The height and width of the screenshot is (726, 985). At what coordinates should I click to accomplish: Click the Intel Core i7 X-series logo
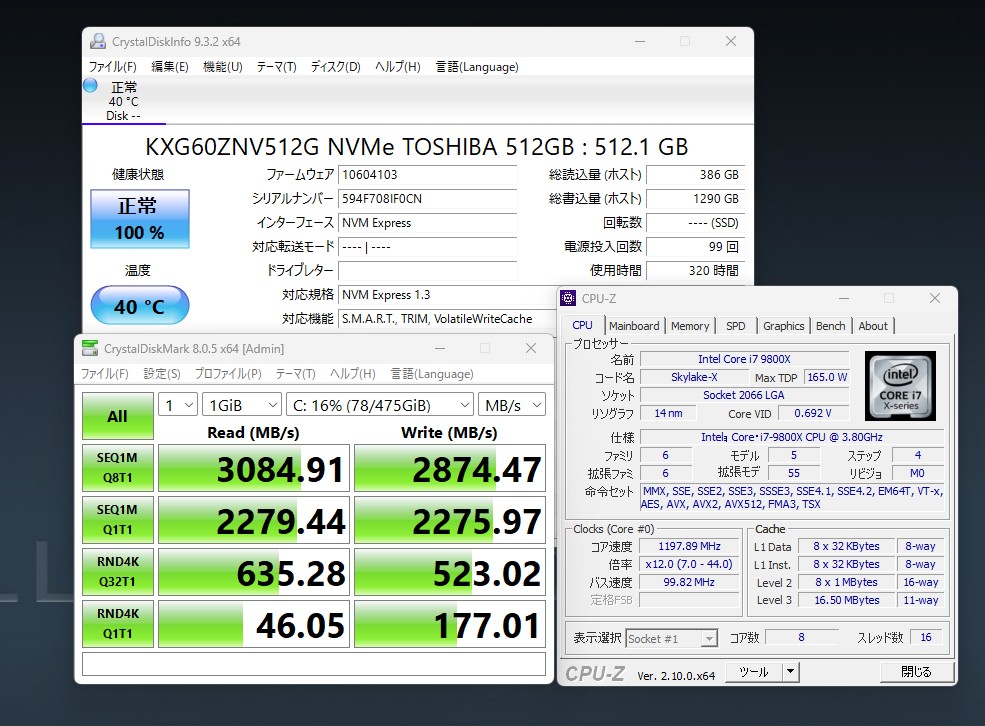click(x=900, y=386)
